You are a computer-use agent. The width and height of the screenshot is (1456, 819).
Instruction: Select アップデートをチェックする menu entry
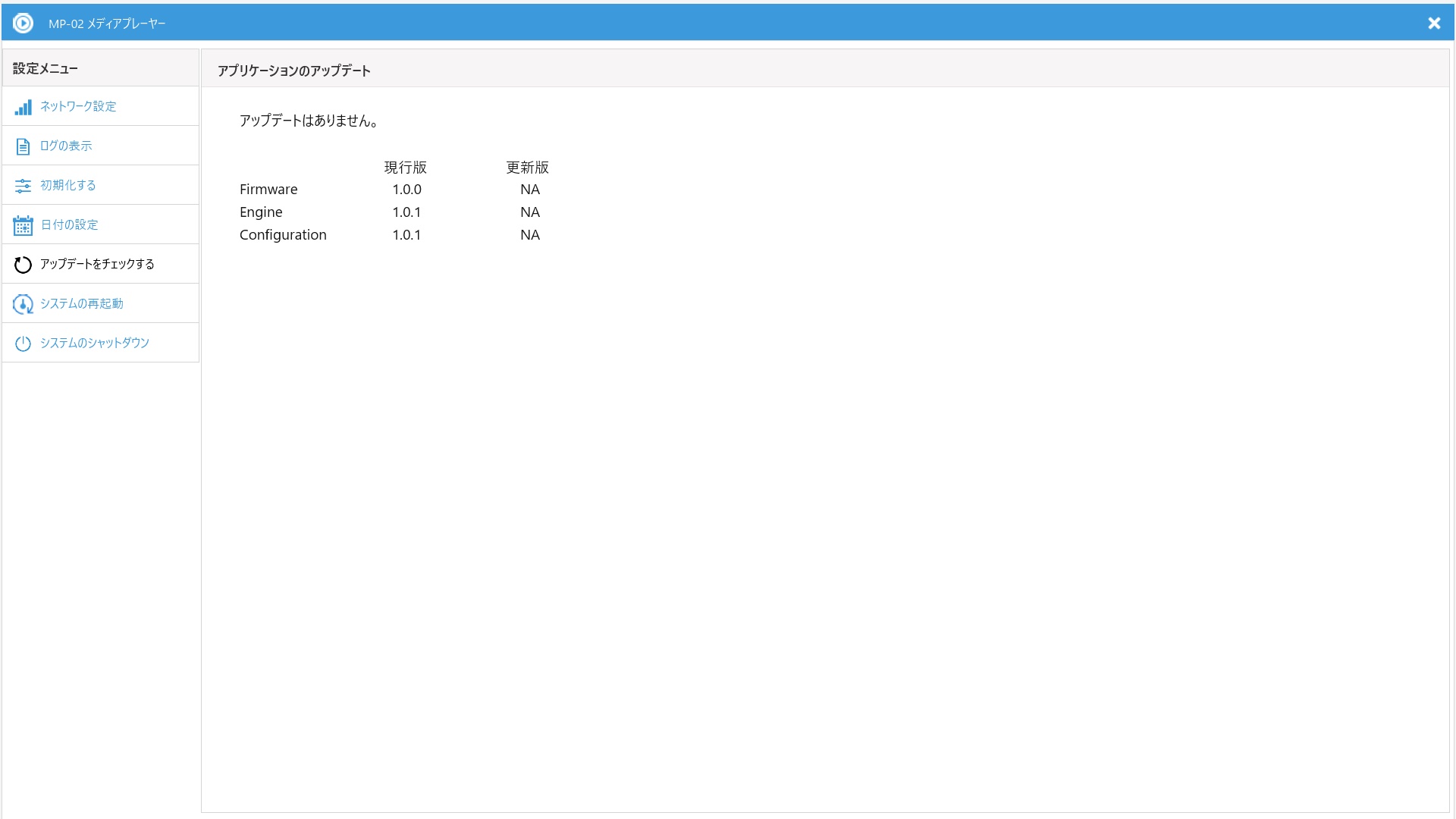97,265
